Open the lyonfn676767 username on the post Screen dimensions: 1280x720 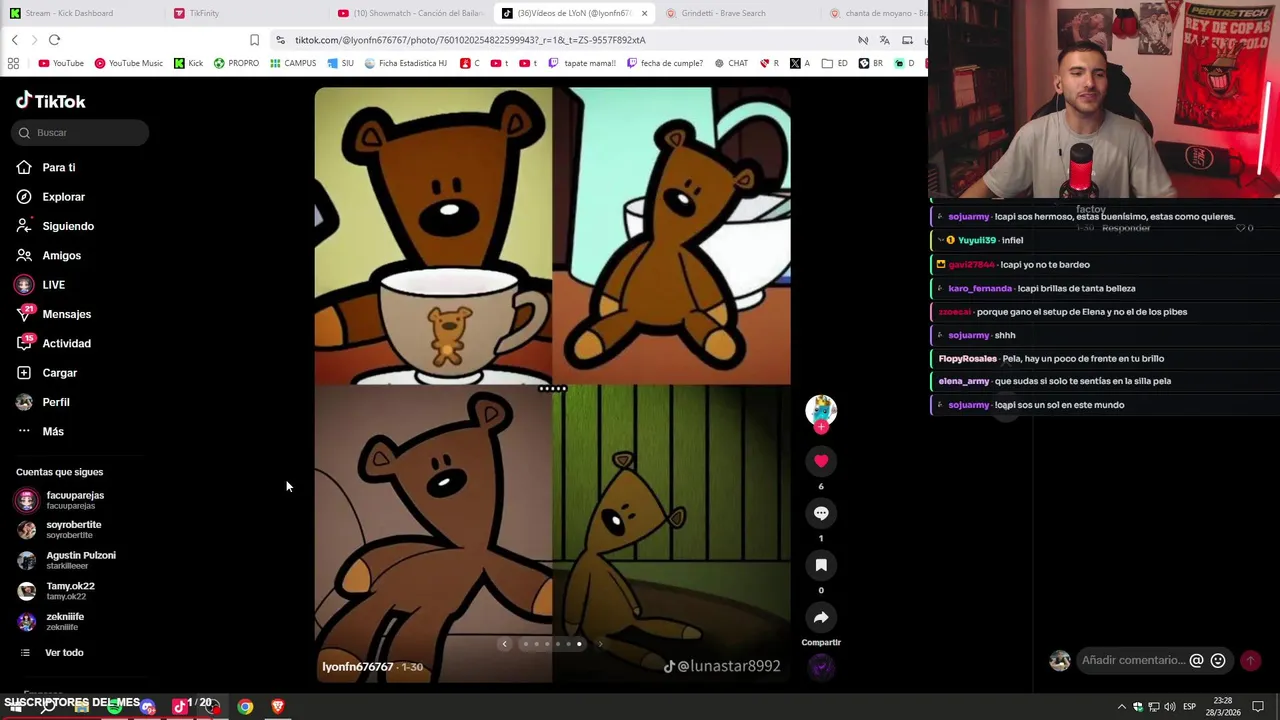point(357,667)
